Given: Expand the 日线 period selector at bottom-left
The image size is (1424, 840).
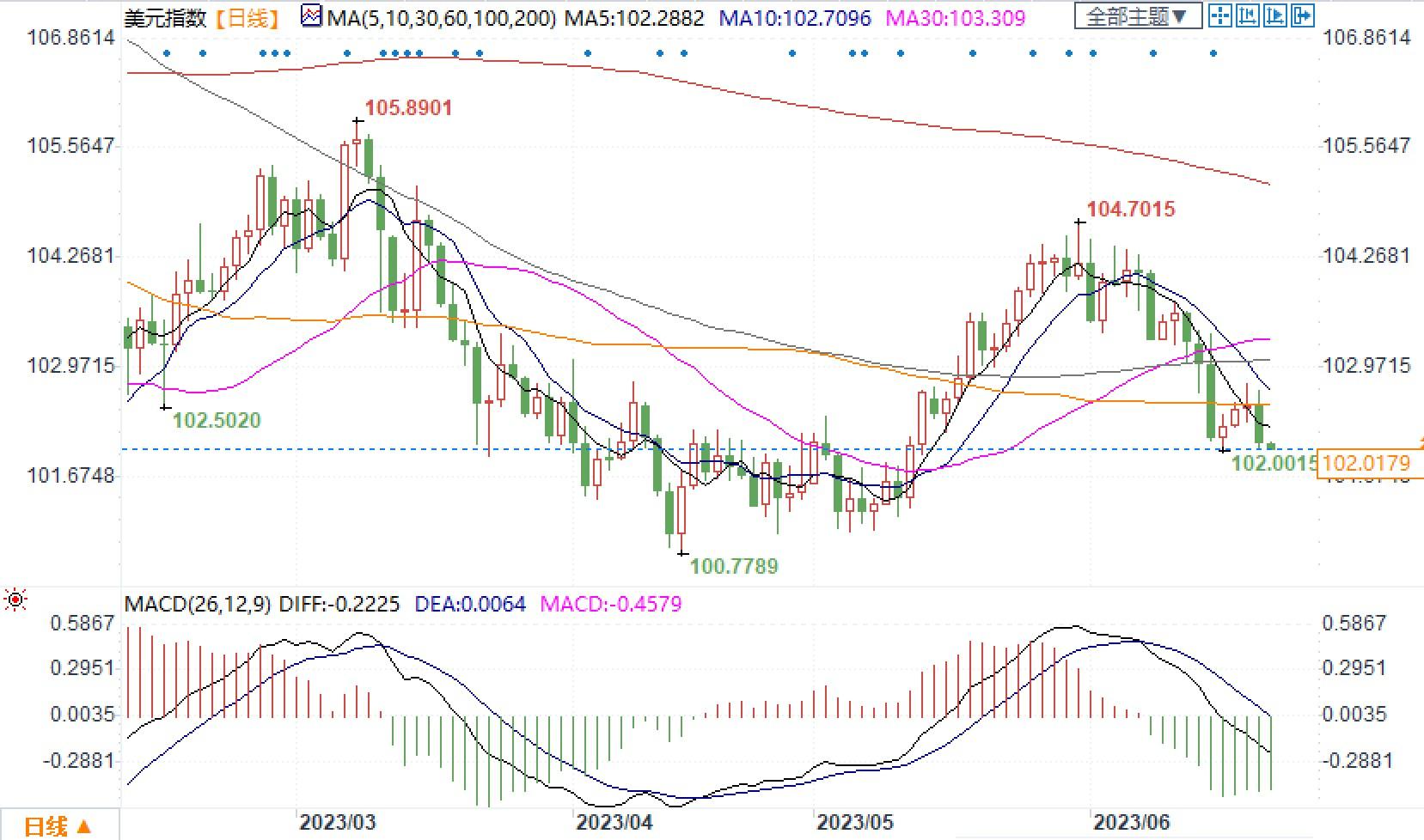Looking at the screenshot, I should 57,826.
